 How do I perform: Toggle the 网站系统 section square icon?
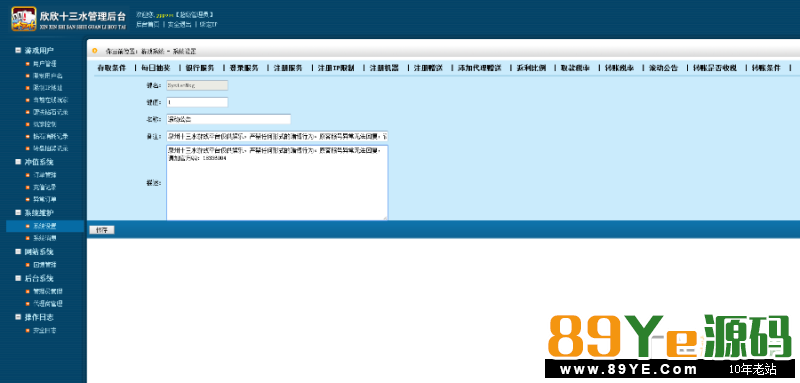pyautogui.click(x=18, y=251)
